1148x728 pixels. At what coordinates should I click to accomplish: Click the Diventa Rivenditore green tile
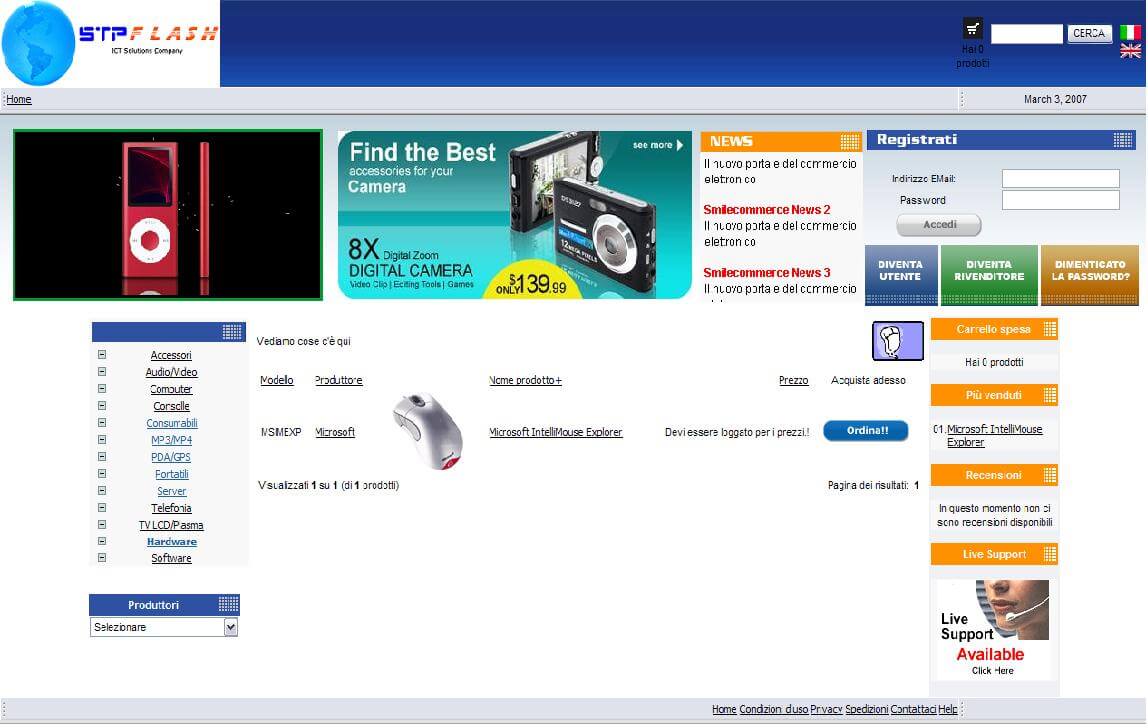coord(988,275)
